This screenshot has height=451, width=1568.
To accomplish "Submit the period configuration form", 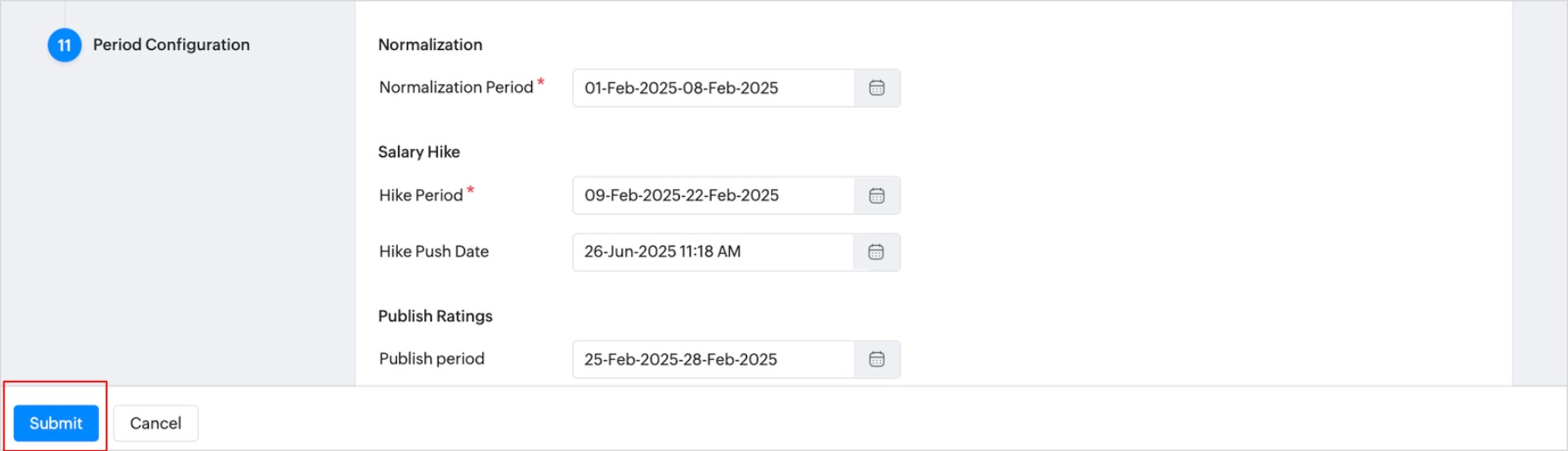I will [x=56, y=423].
